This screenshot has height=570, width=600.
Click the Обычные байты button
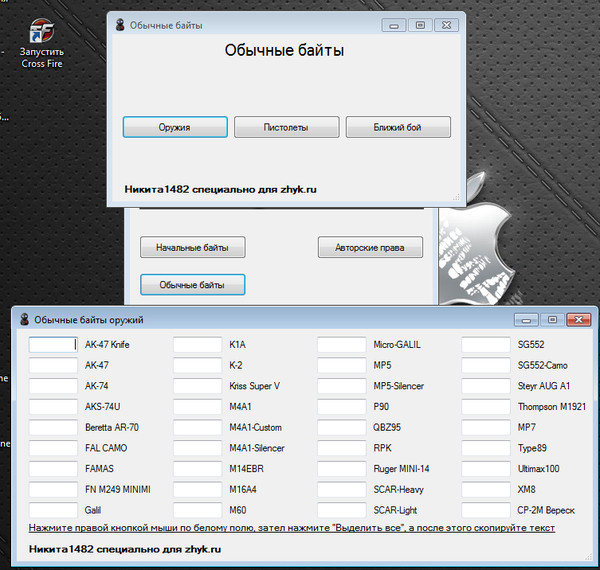tap(192, 285)
